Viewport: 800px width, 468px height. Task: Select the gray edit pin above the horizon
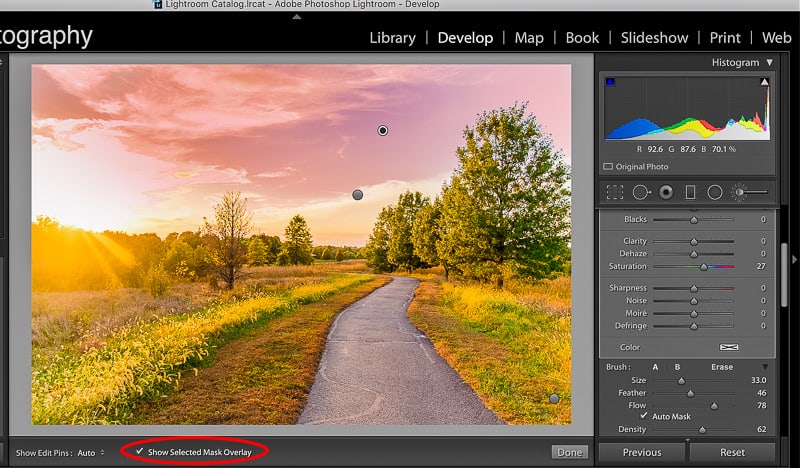(x=358, y=195)
